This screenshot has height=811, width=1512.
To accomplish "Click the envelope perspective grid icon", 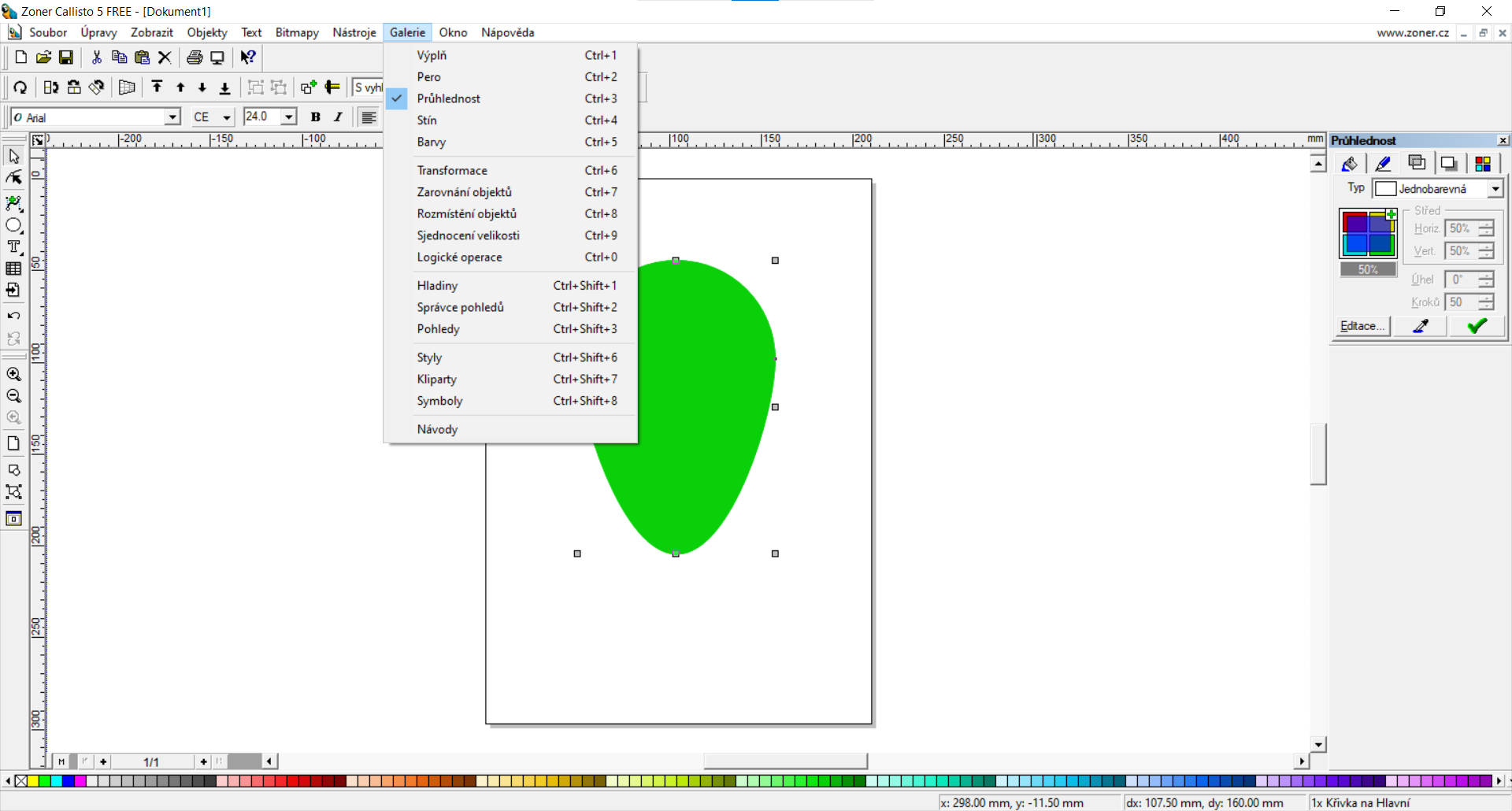I will (127, 87).
